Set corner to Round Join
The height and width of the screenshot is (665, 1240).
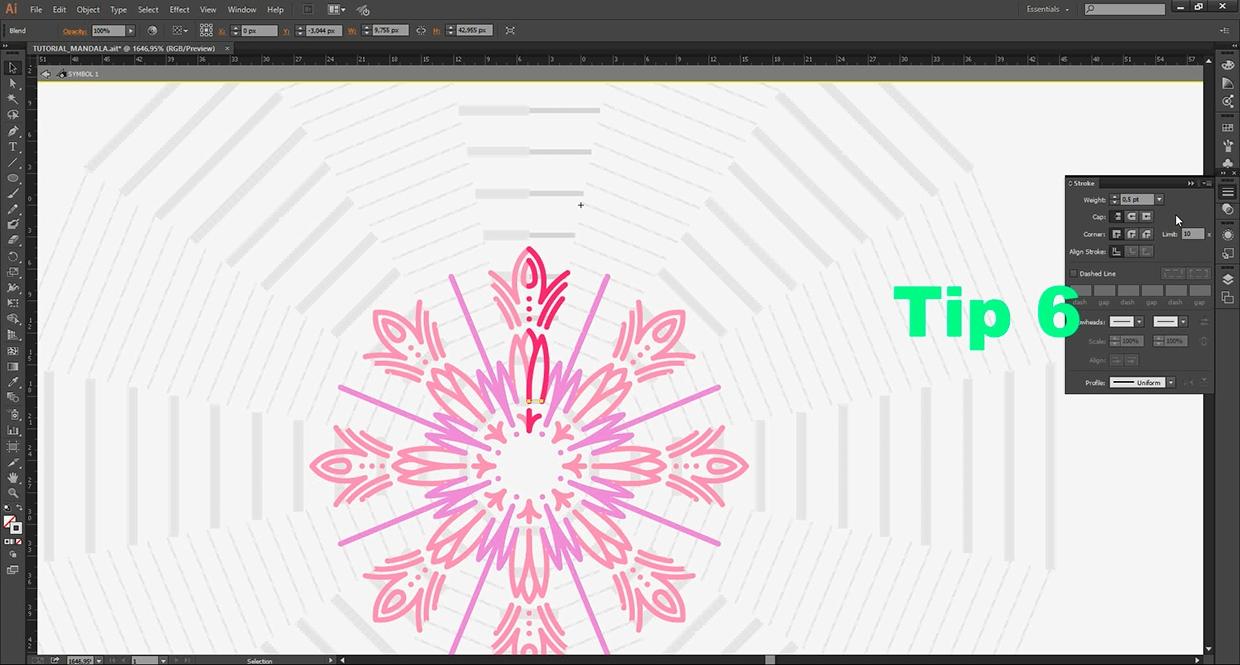[x=1132, y=234]
